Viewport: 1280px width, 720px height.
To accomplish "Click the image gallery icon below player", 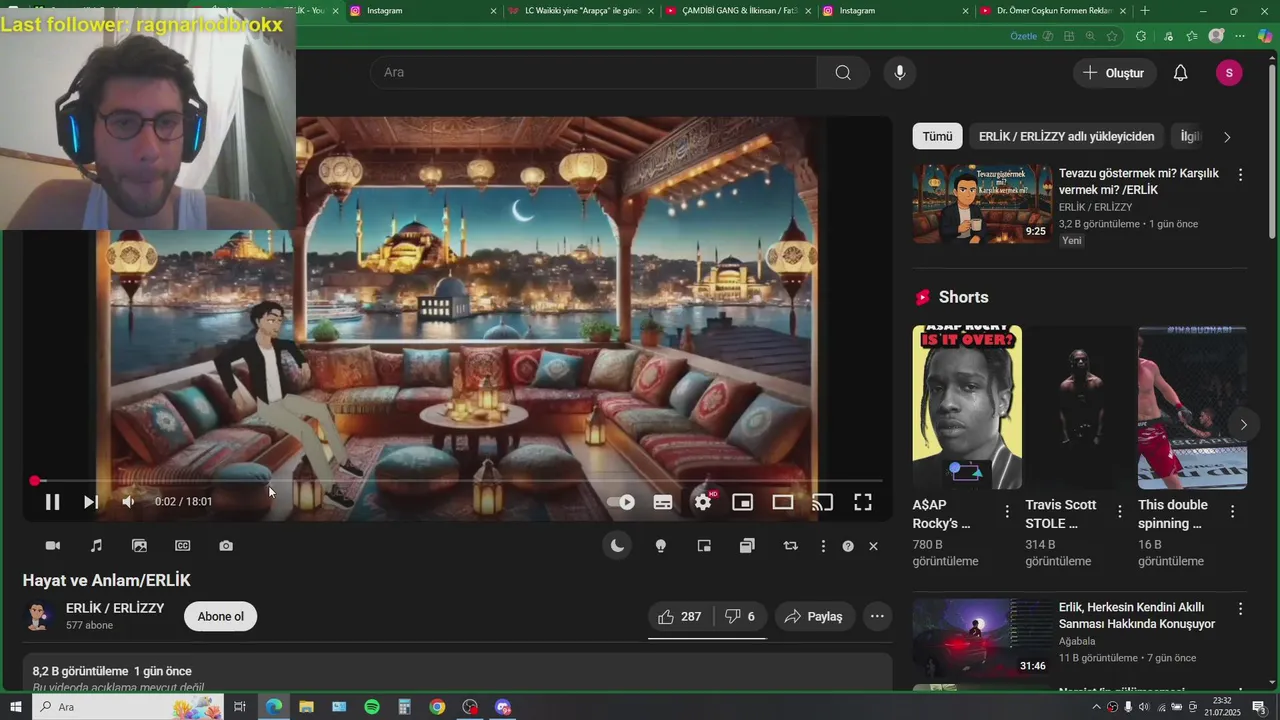I will coord(139,546).
